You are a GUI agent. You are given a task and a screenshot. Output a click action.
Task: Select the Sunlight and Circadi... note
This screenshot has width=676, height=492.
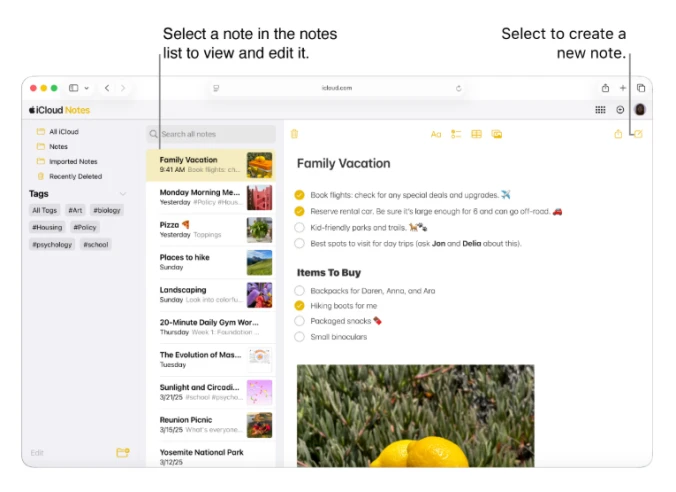pos(211,392)
